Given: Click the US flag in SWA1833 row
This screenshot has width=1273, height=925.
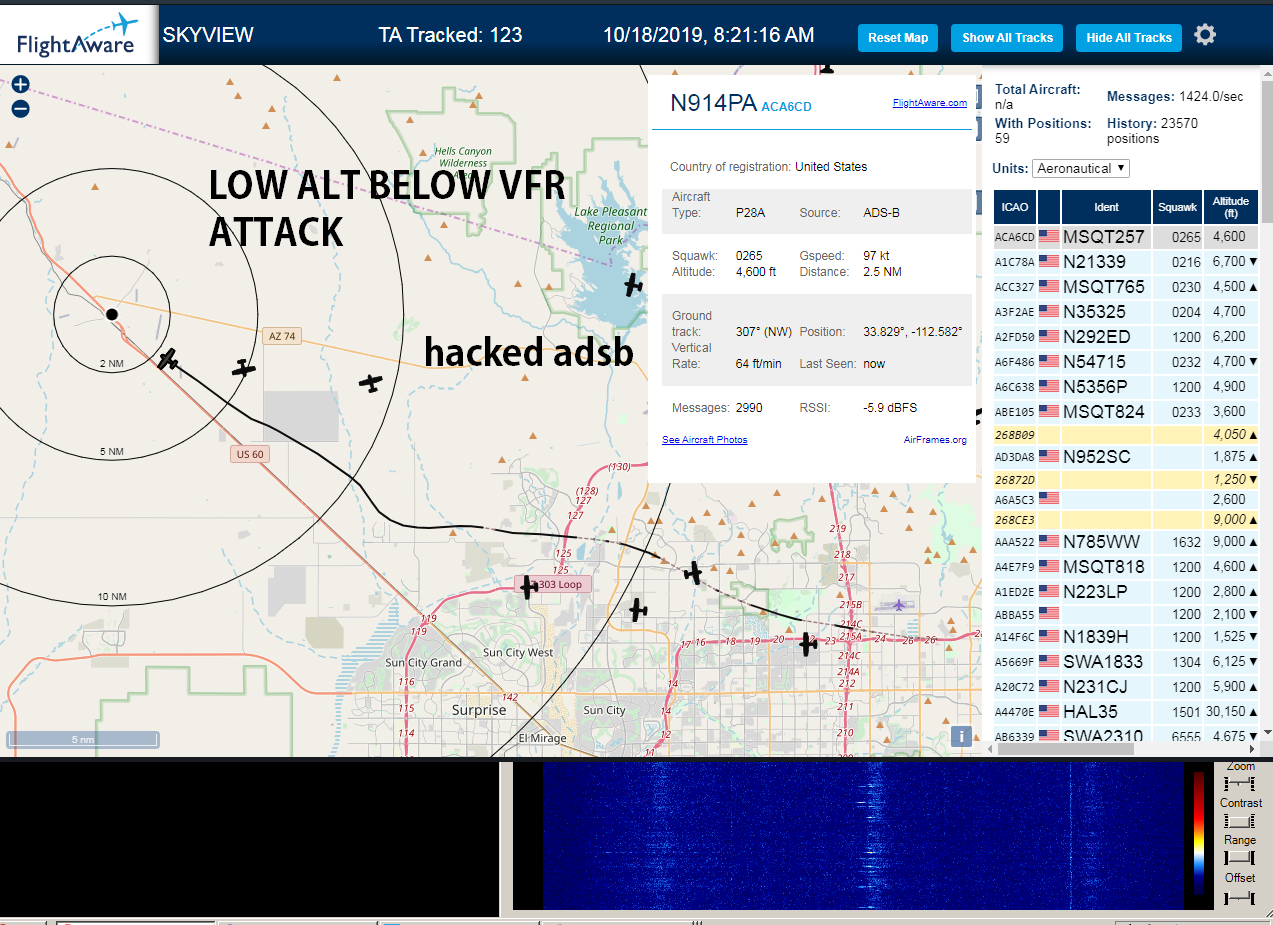Looking at the screenshot, I should (x=1049, y=662).
